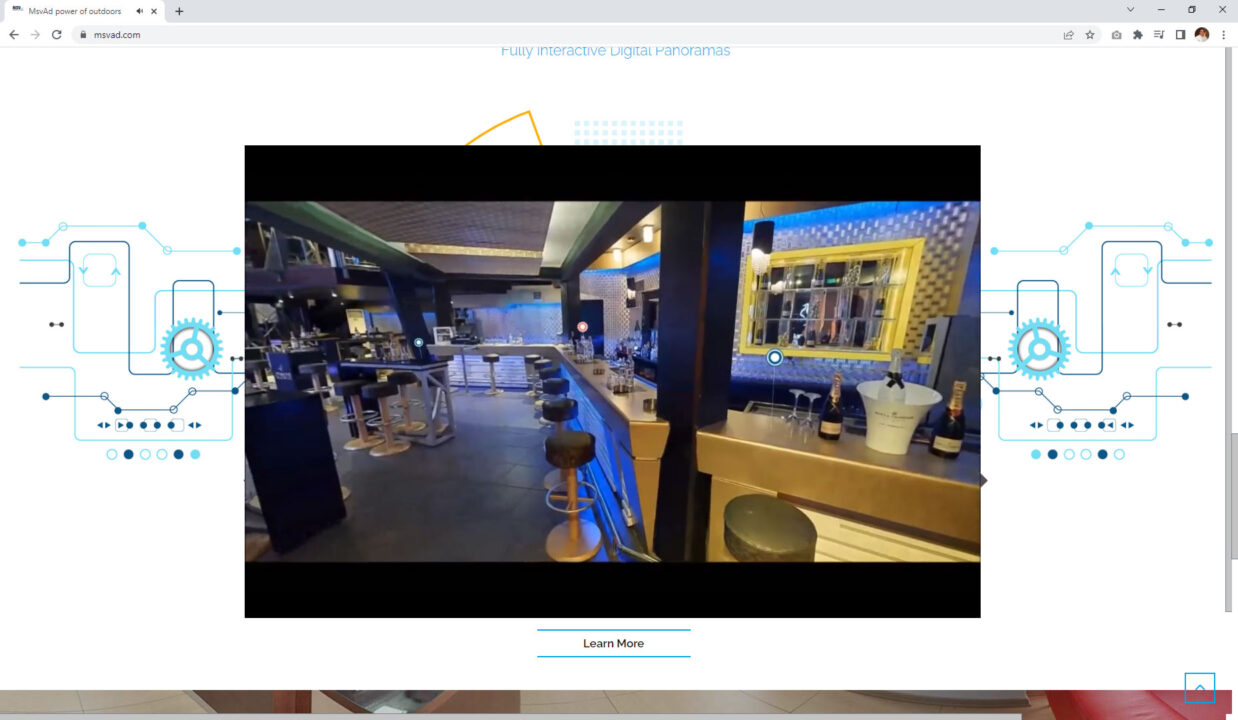This screenshot has height=720, width=1238.
Task: Bookmark this page with the star icon
Action: pos(1090,34)
